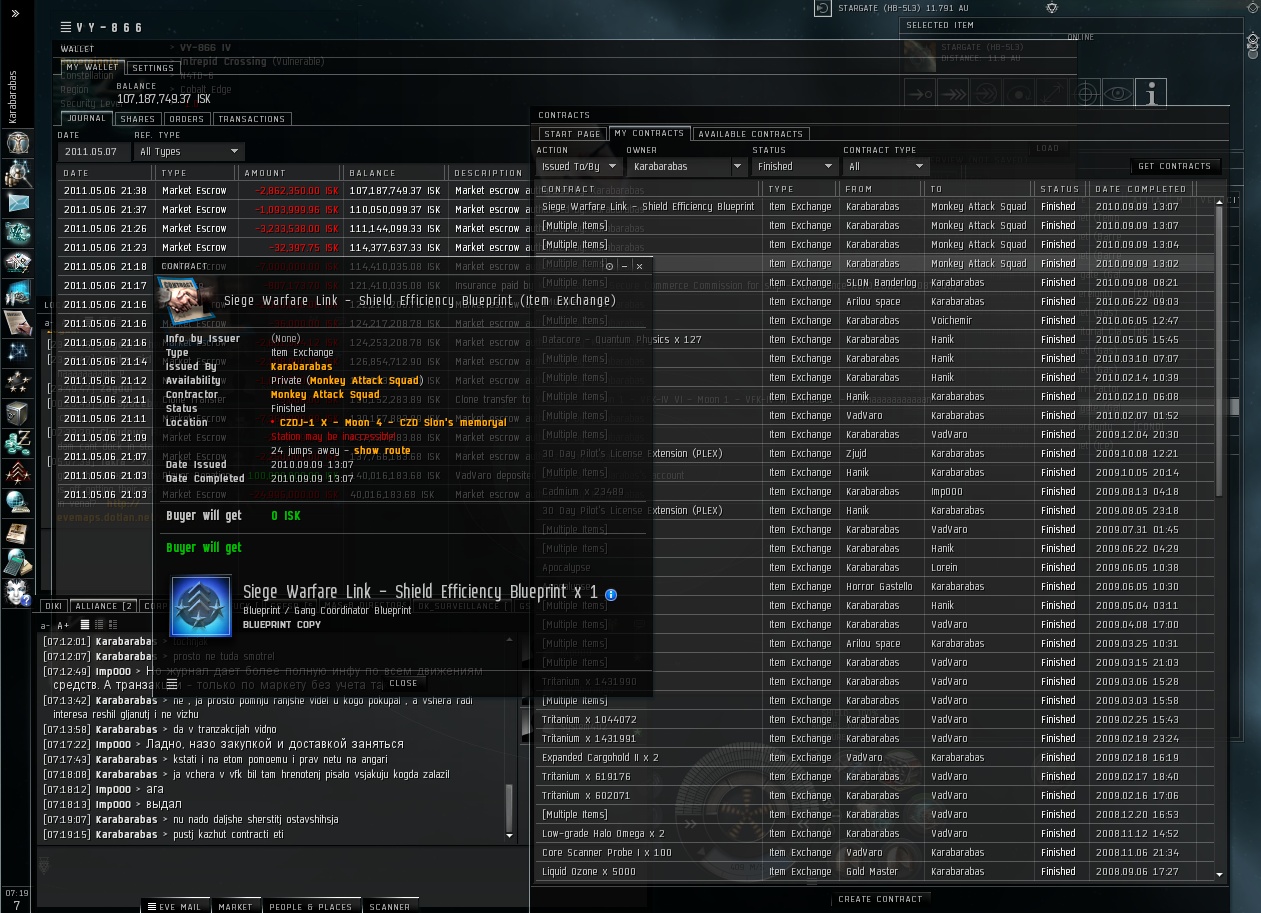The image size is (1261, 913).
Task: Open the red chevrons icon in sidebar
Action: tap(17, 473)
